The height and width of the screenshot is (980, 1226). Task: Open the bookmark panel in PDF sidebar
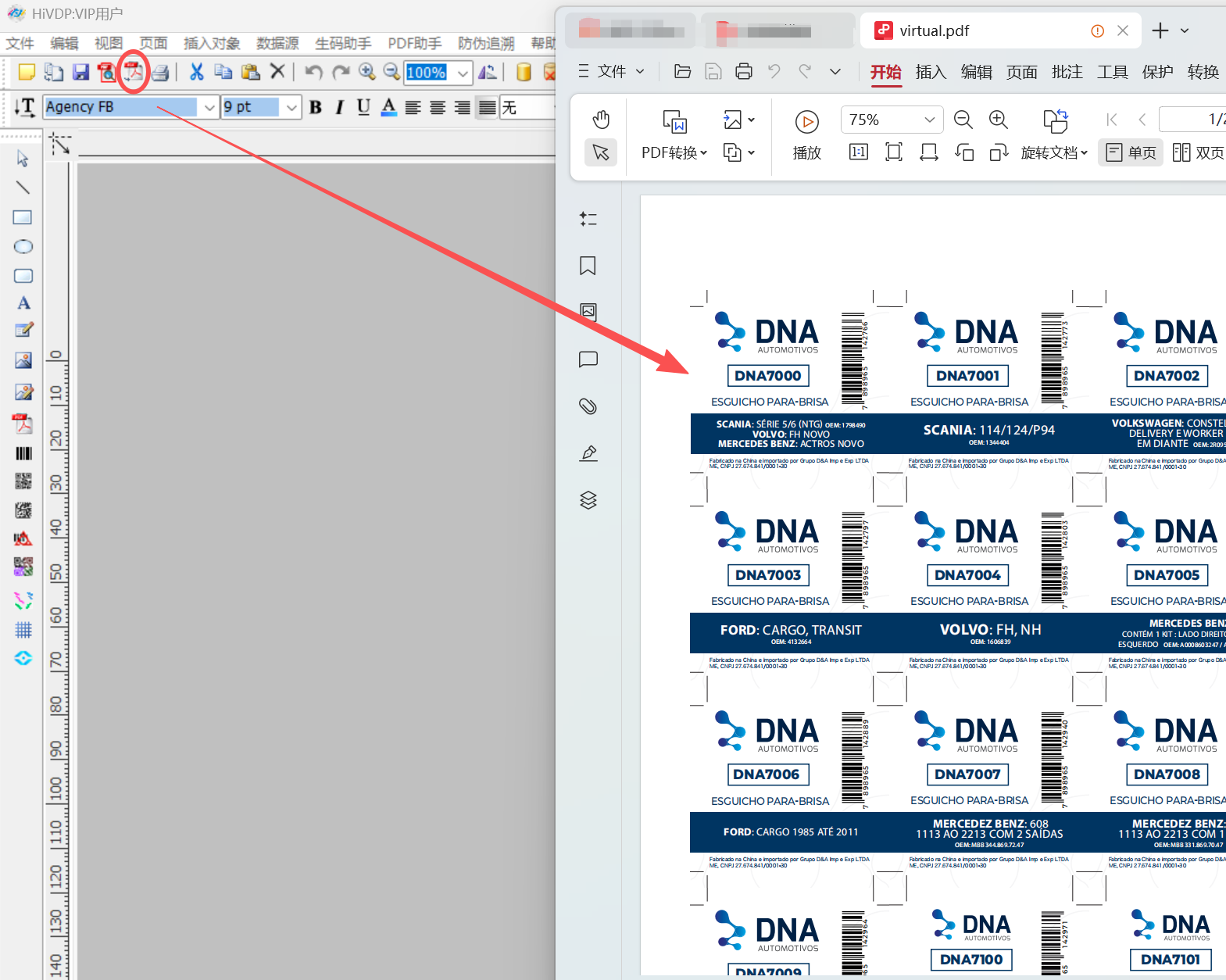(588, 266)
